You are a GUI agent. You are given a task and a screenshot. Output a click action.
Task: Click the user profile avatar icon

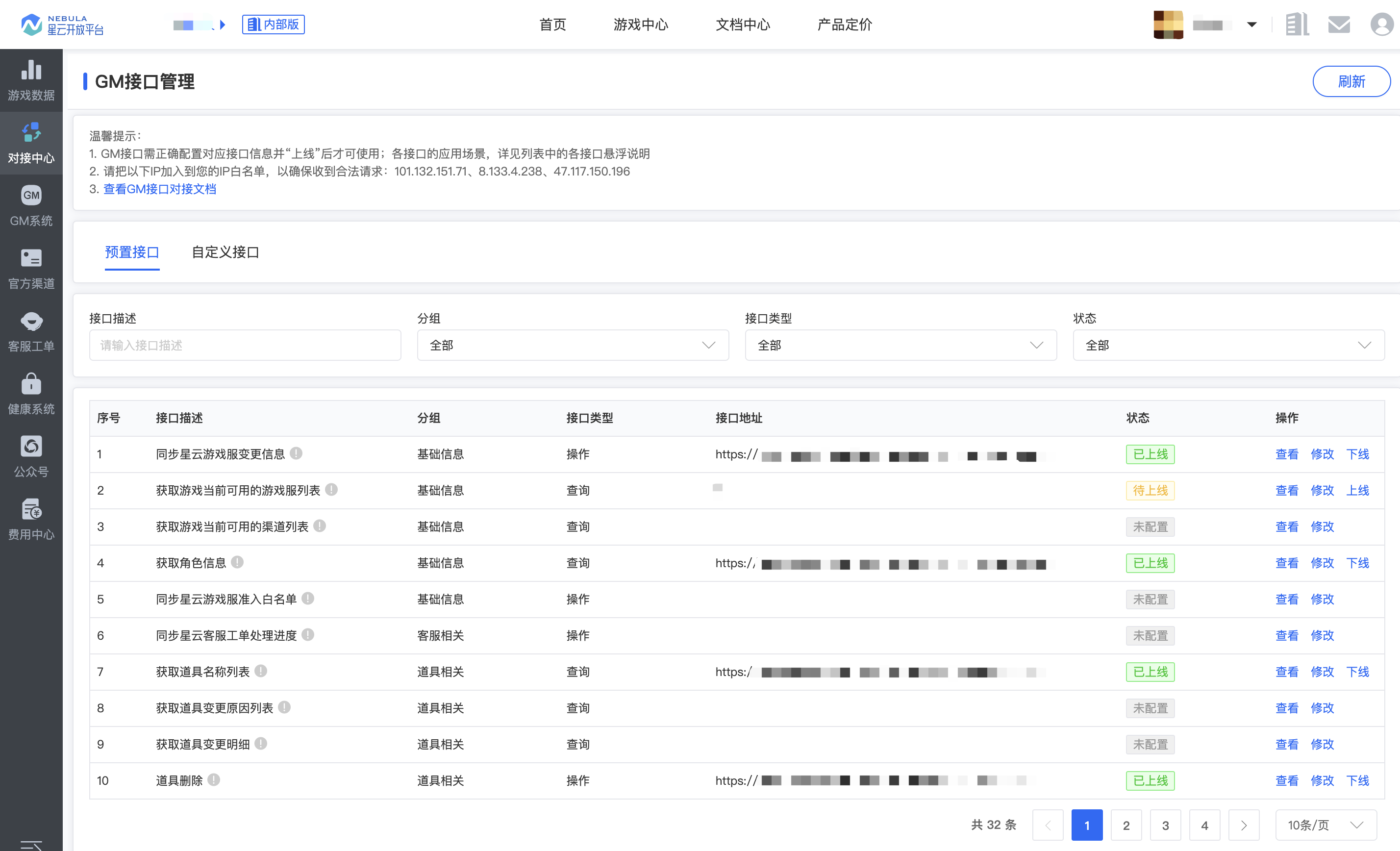point(1381,25)
